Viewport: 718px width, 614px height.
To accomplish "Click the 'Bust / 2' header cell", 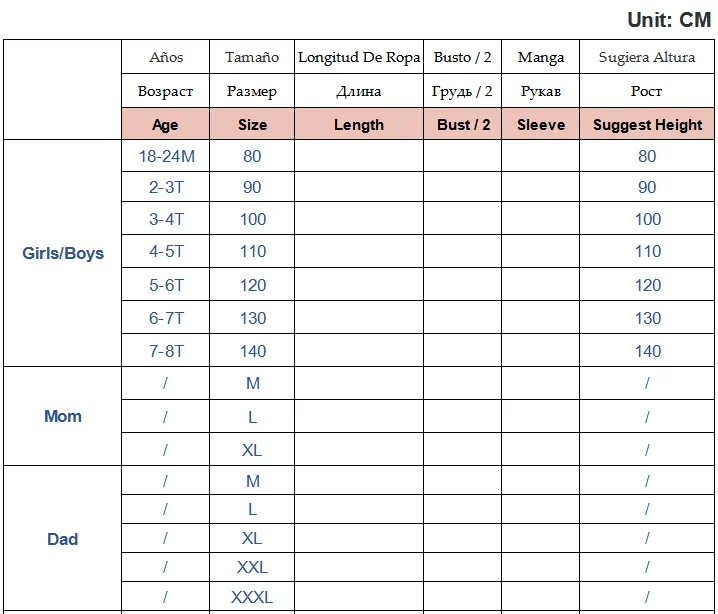I will (x=462, y=125).
